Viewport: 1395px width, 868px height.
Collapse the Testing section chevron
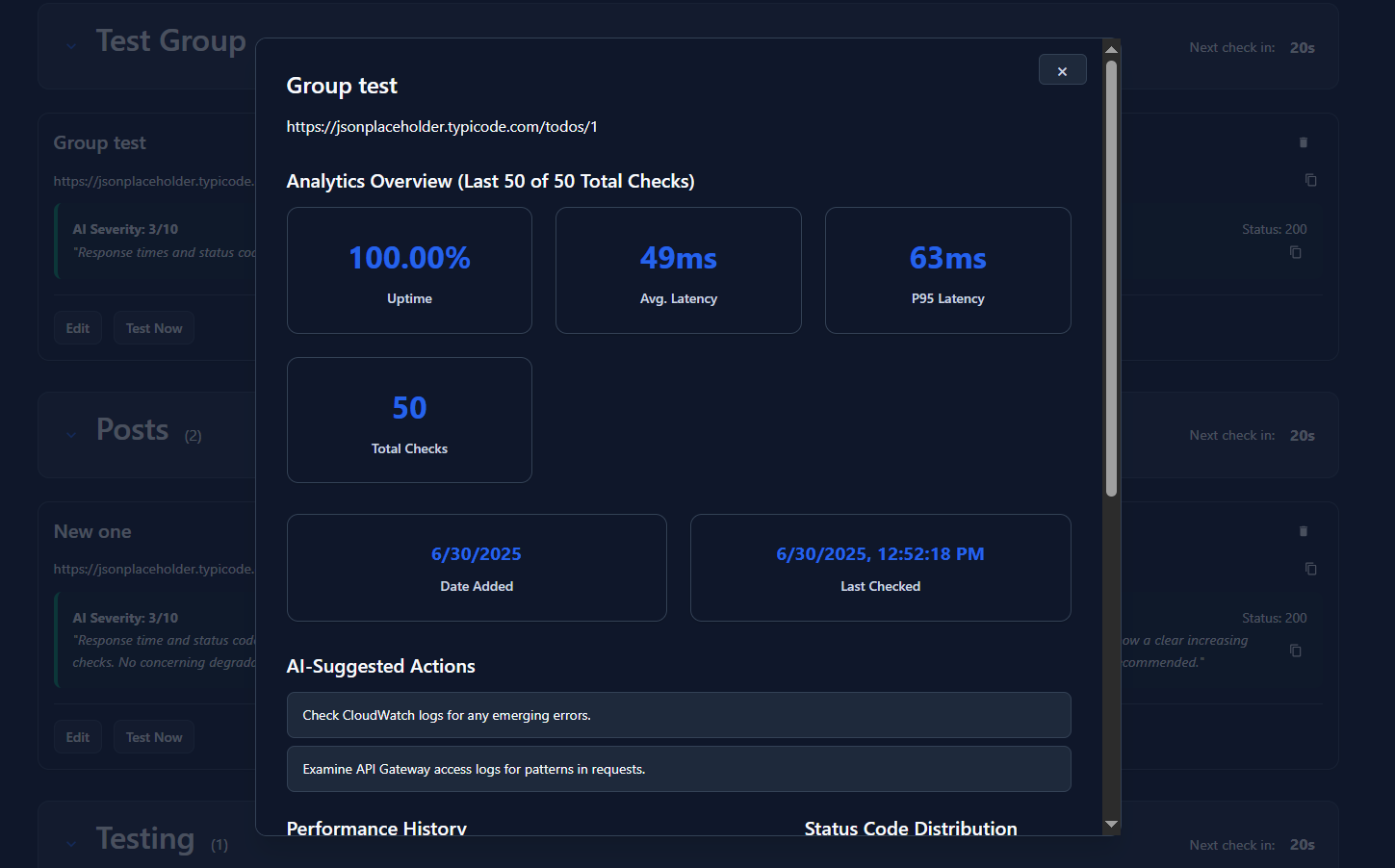tap(71, 843)
